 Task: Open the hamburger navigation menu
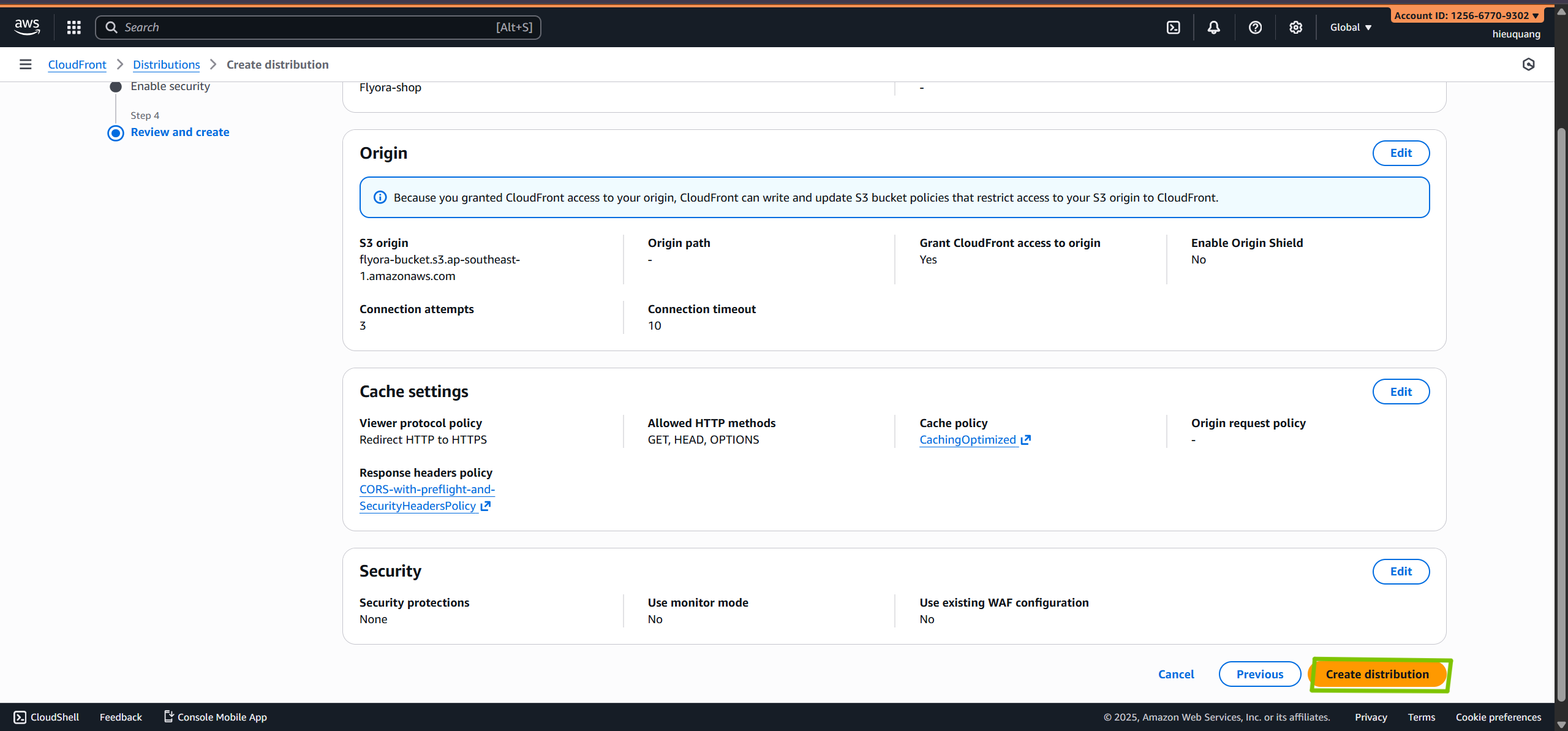25,64
